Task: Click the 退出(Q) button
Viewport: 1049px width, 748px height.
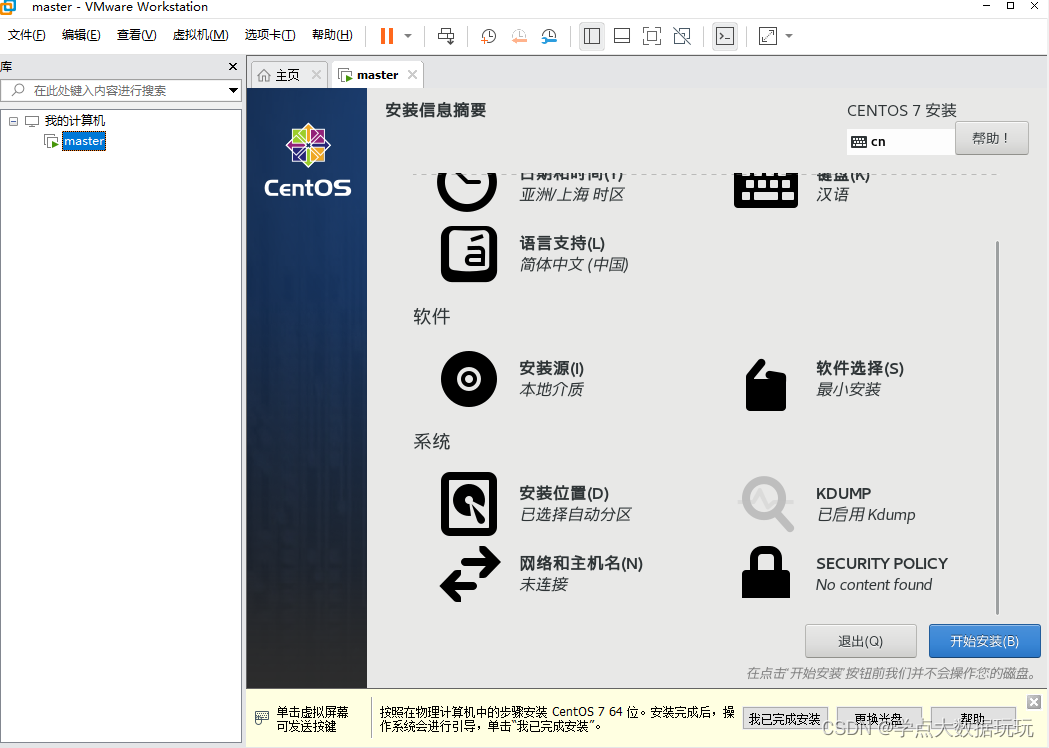Action: coord(860,642)
